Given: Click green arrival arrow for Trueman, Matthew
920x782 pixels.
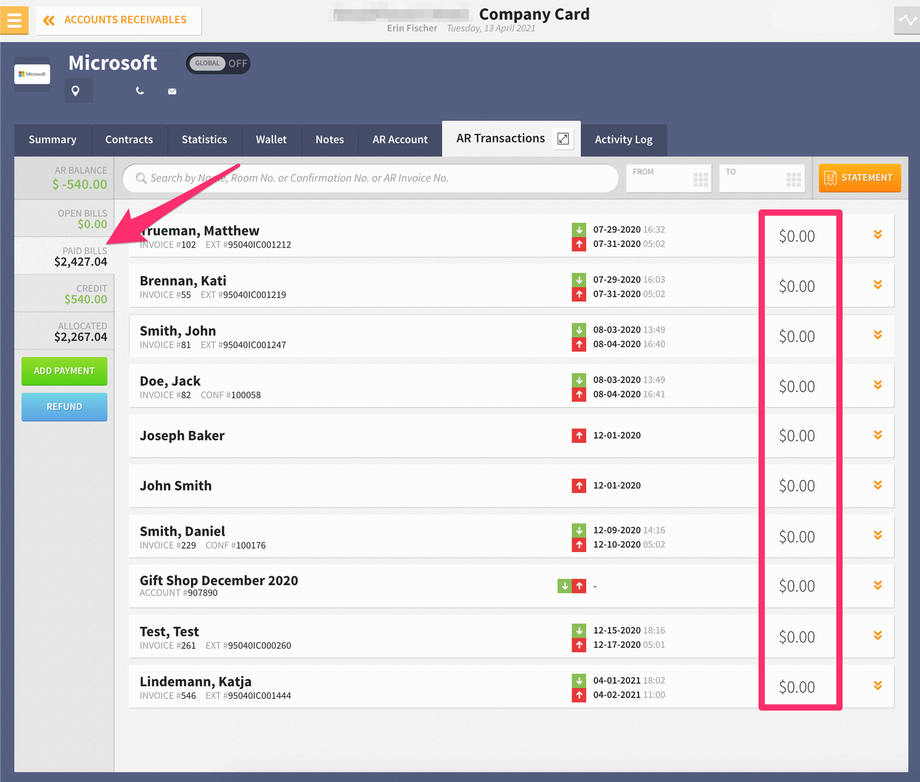Looking at the screenshot, I should [x=579, y=229].
